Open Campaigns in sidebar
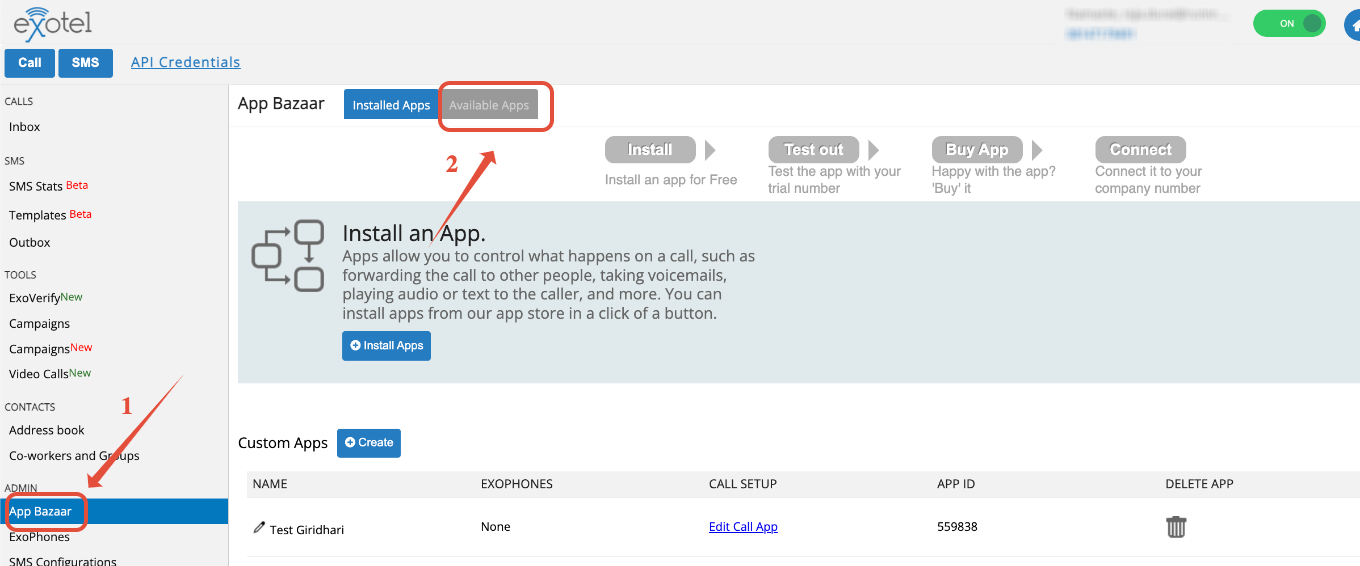 point(40,324)
